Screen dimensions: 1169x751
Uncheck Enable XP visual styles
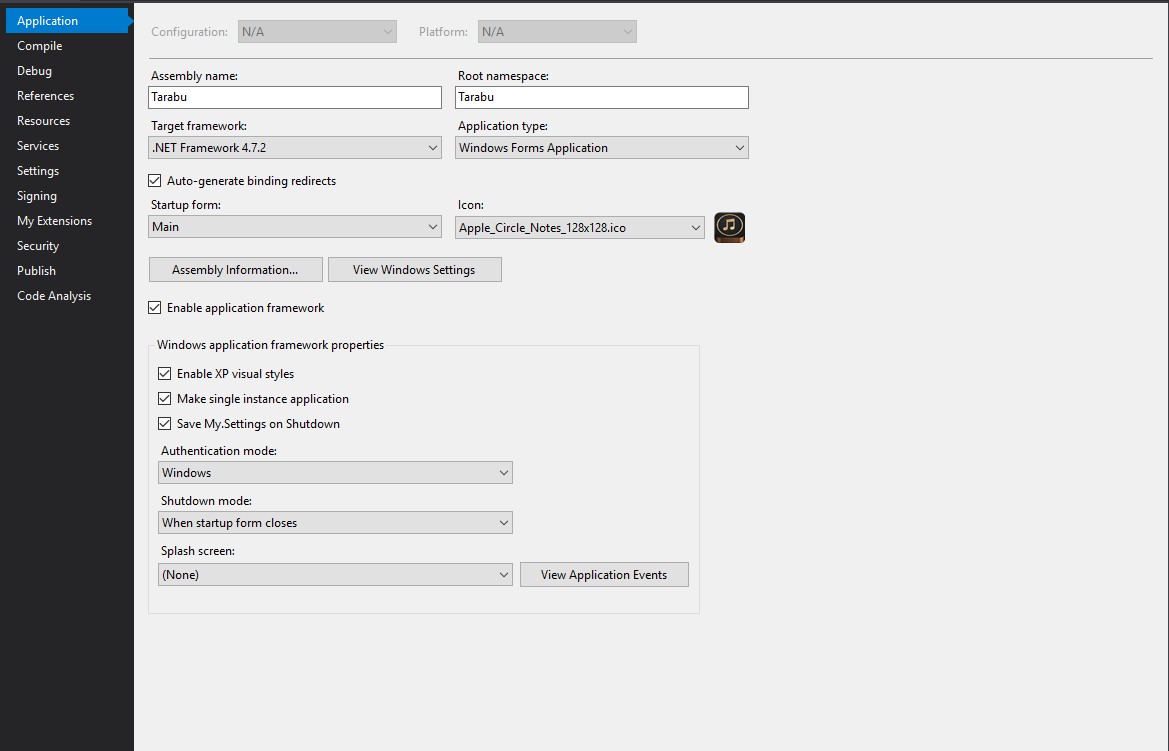pos(165,374)
